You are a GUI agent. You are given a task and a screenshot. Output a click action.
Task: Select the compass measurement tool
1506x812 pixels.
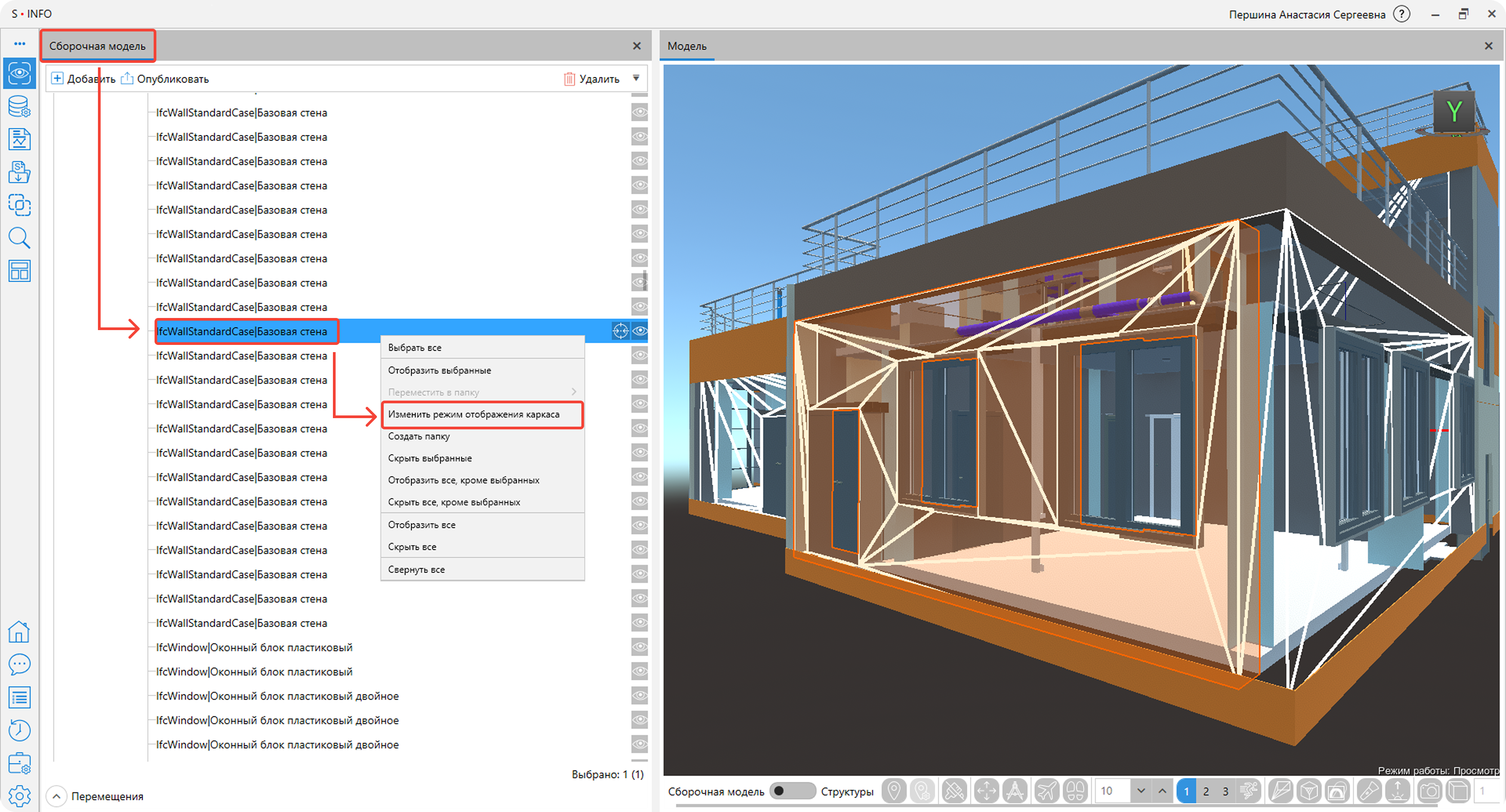coord(1015,791)
